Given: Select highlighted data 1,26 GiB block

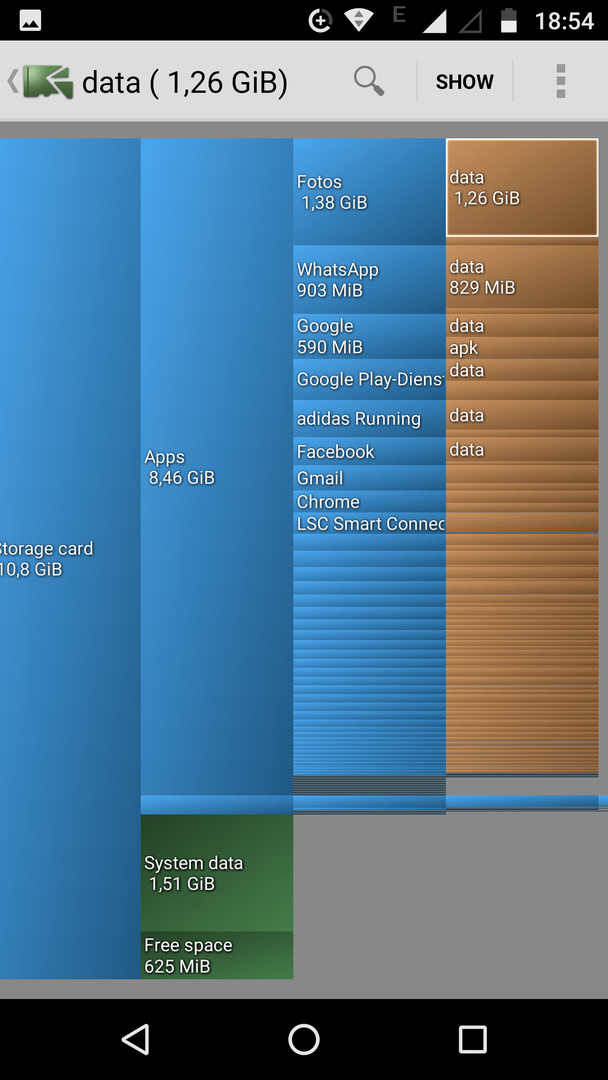Looking at the screenshot, I should coord(522,187).
